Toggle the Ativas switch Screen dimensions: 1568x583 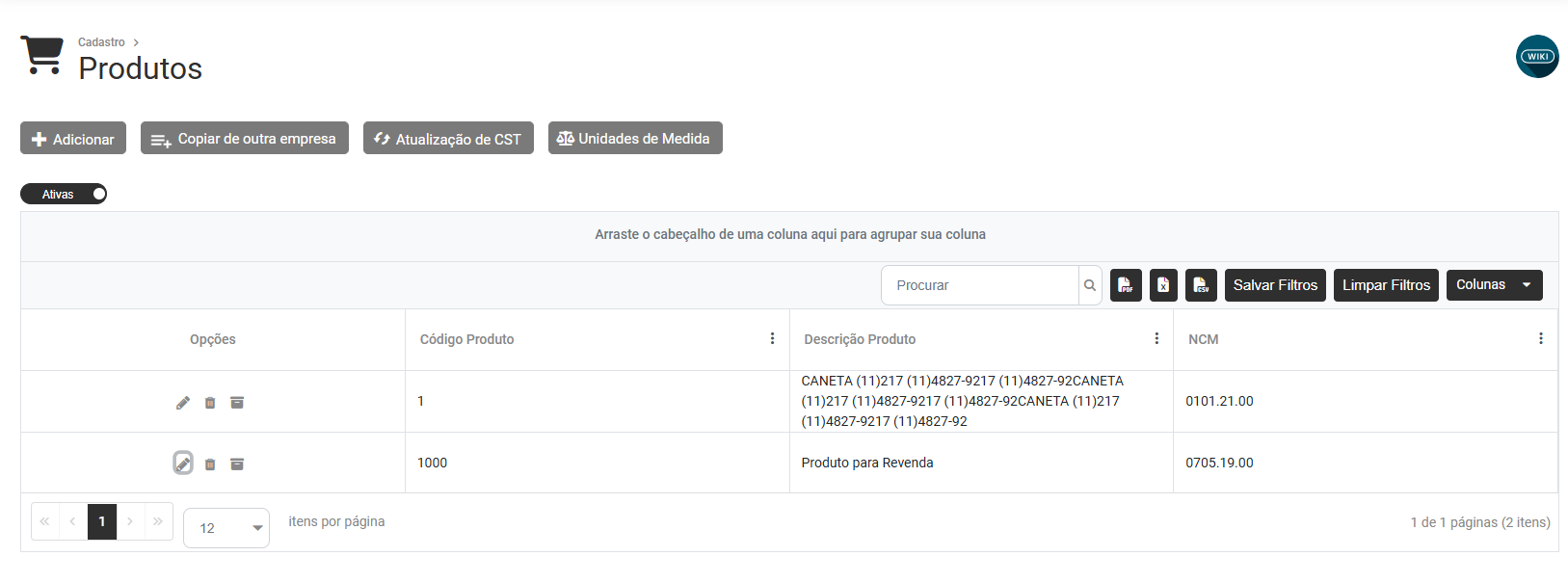(64, 195)
